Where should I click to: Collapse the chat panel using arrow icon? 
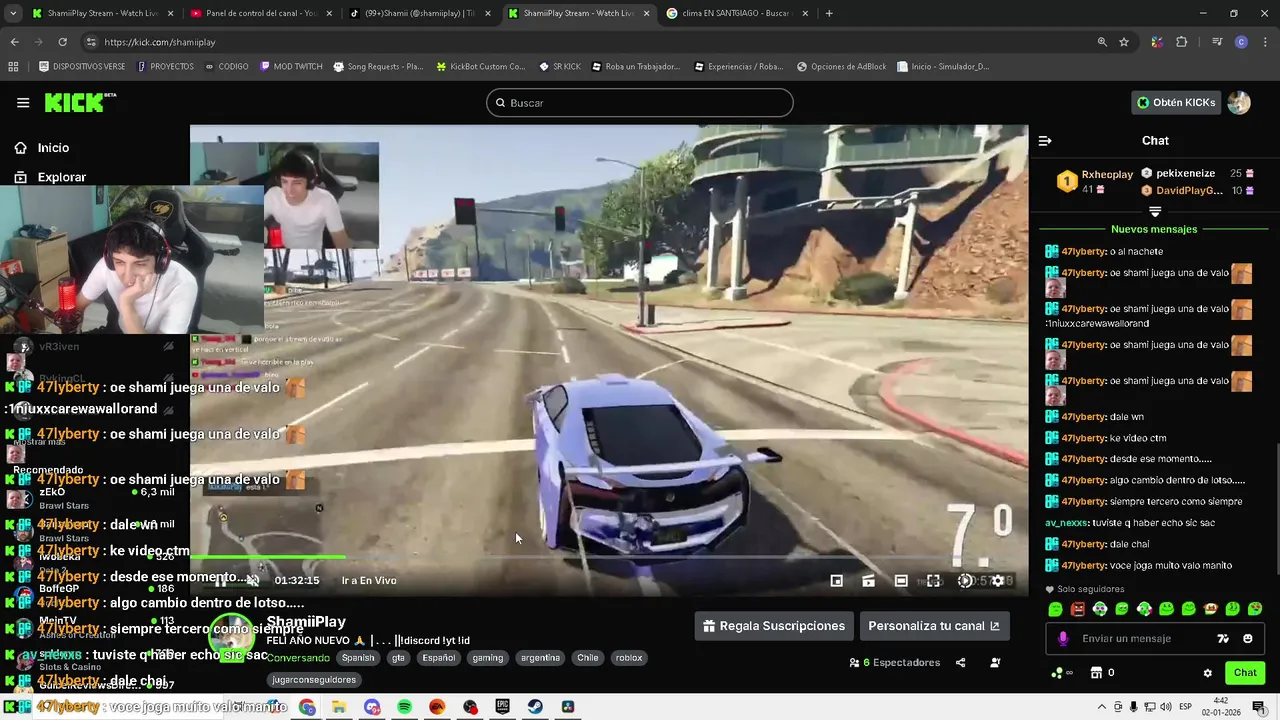(1045, 141)
